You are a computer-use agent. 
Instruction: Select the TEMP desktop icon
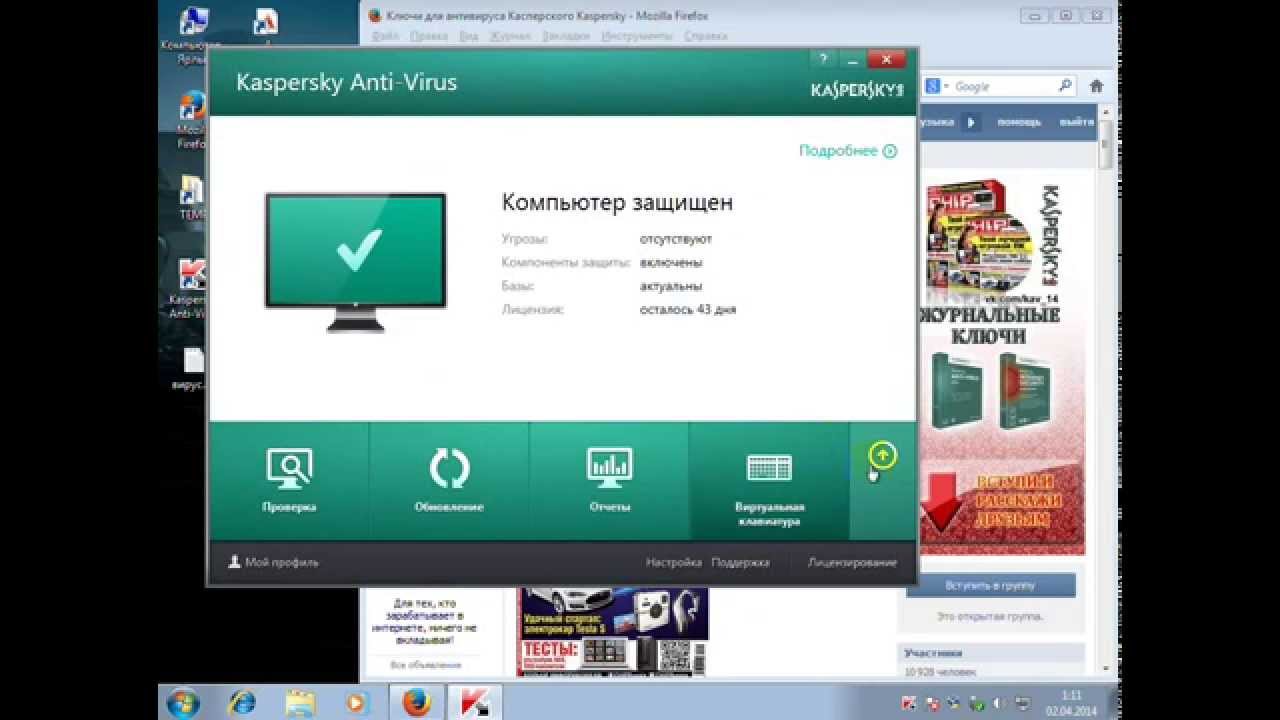tap(191, 198)
